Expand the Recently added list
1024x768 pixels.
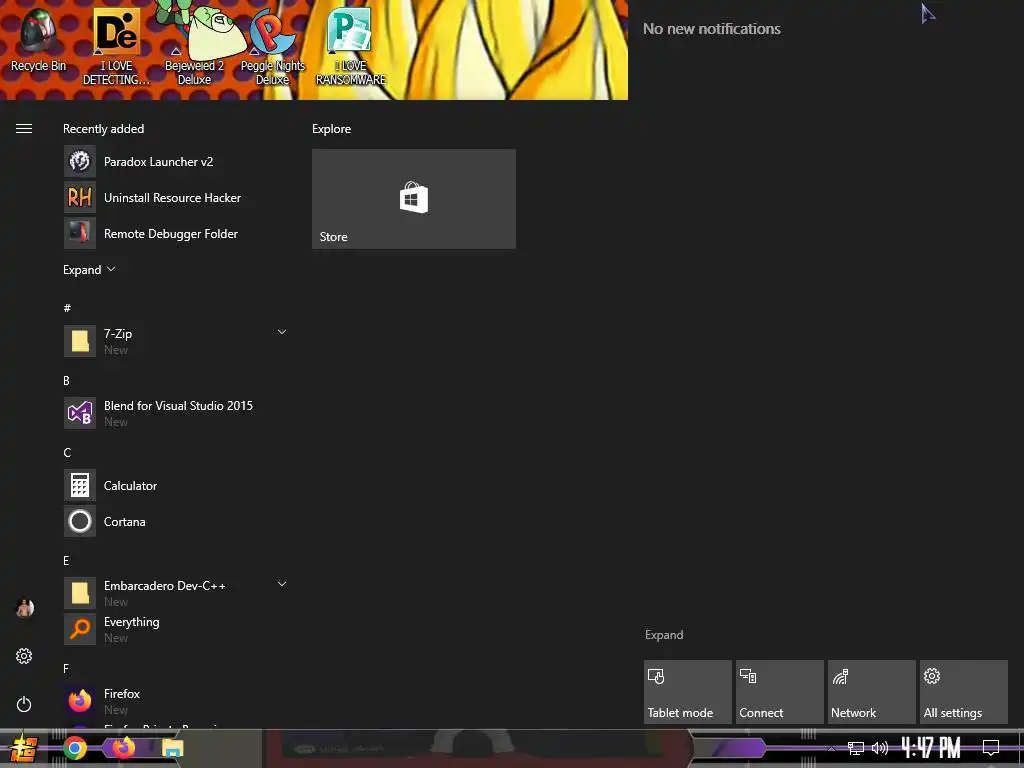click(89, 270)
